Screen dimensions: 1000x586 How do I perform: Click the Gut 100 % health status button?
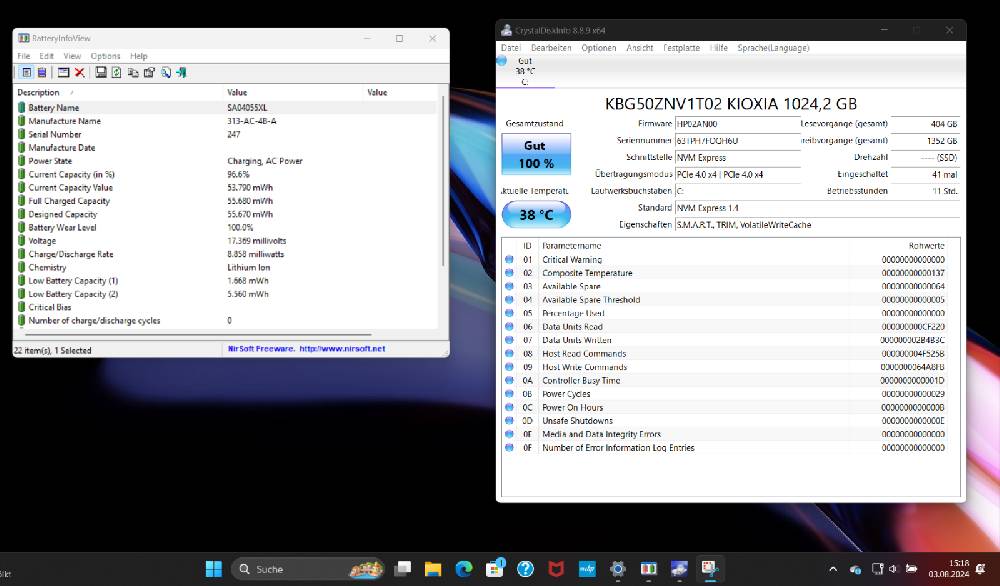pos(536,154)
